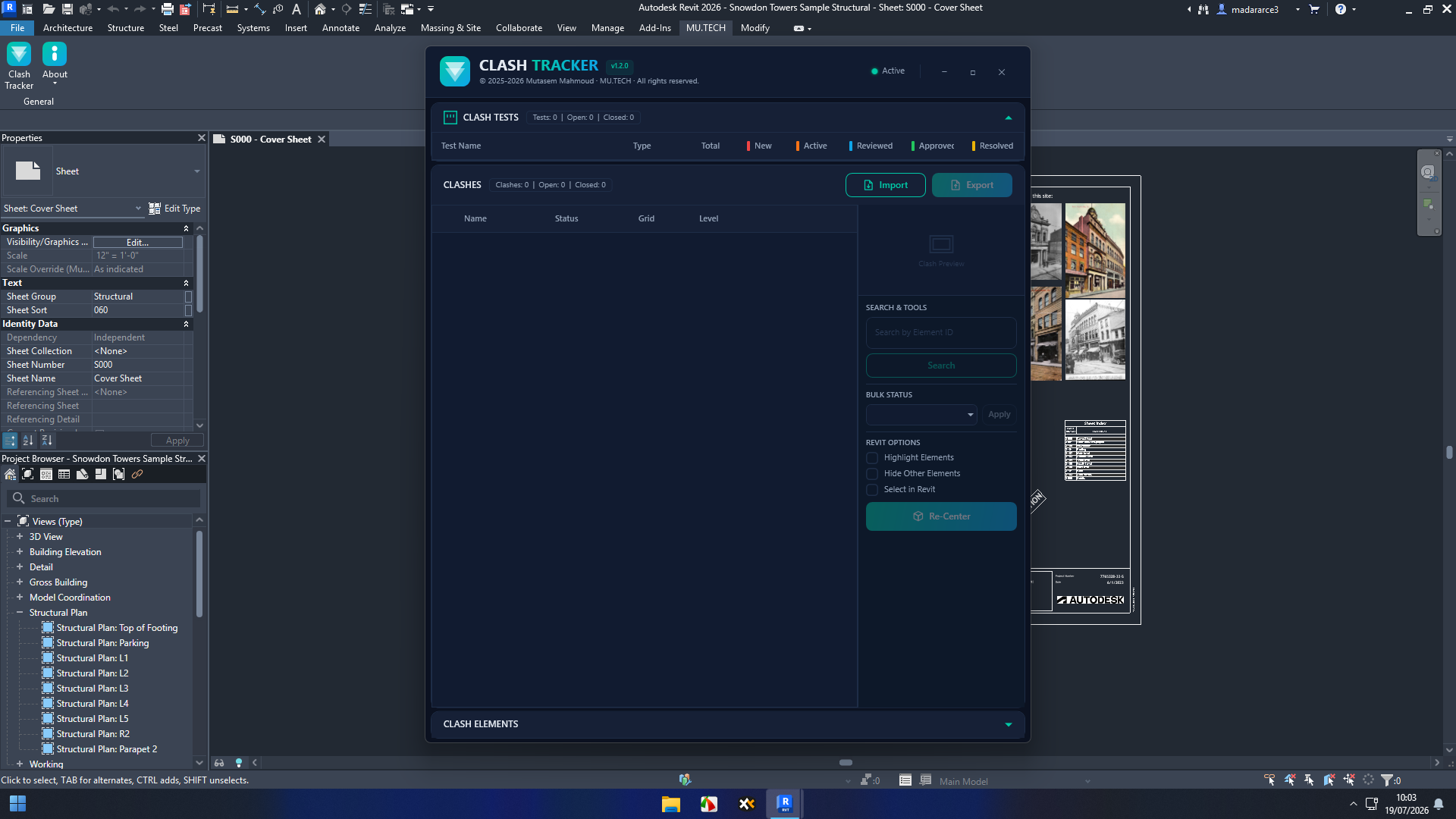Expand the Model Coordination tree node
Image resolution: width=1456 pixels, height=819 pixels.
(20, 598)
